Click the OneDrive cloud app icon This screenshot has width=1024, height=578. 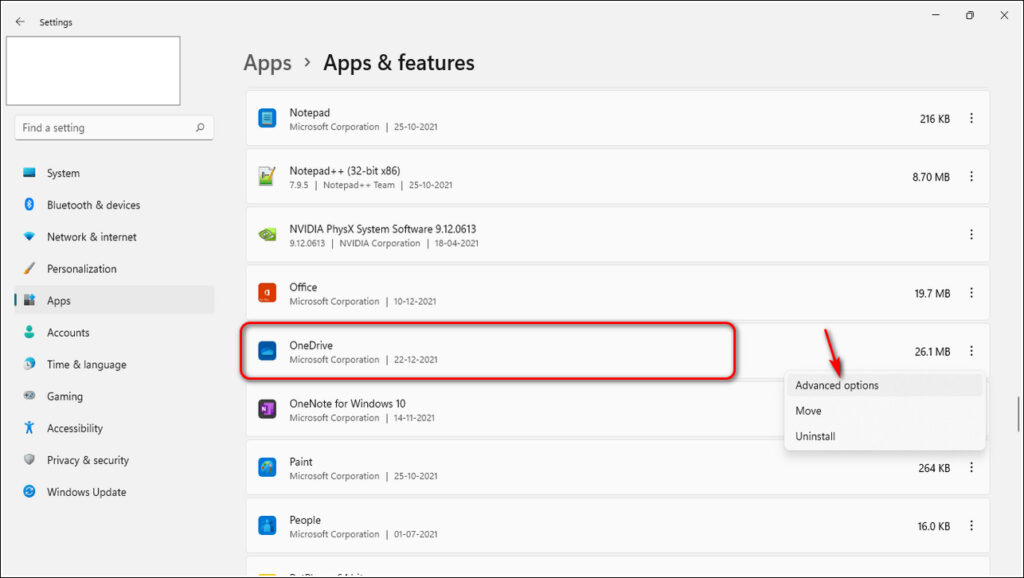(x=267, y=351)
